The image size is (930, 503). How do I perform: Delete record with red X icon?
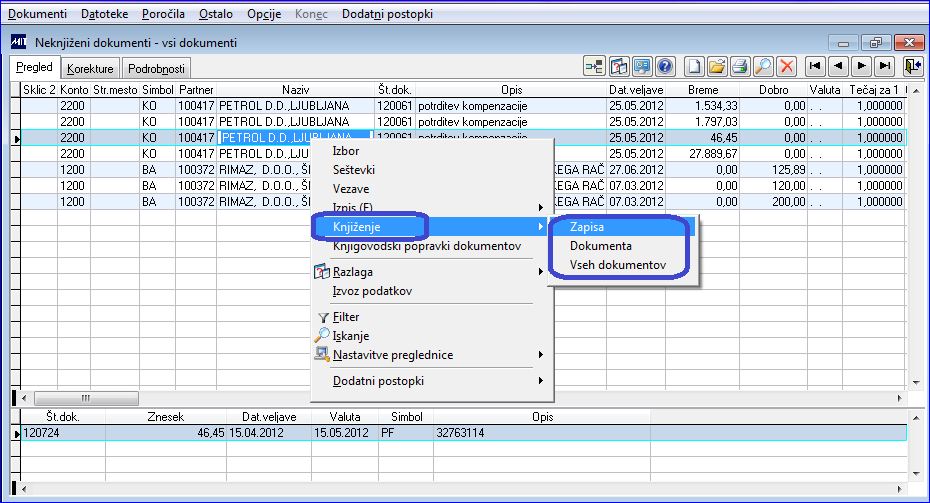[x=786, y=66]
